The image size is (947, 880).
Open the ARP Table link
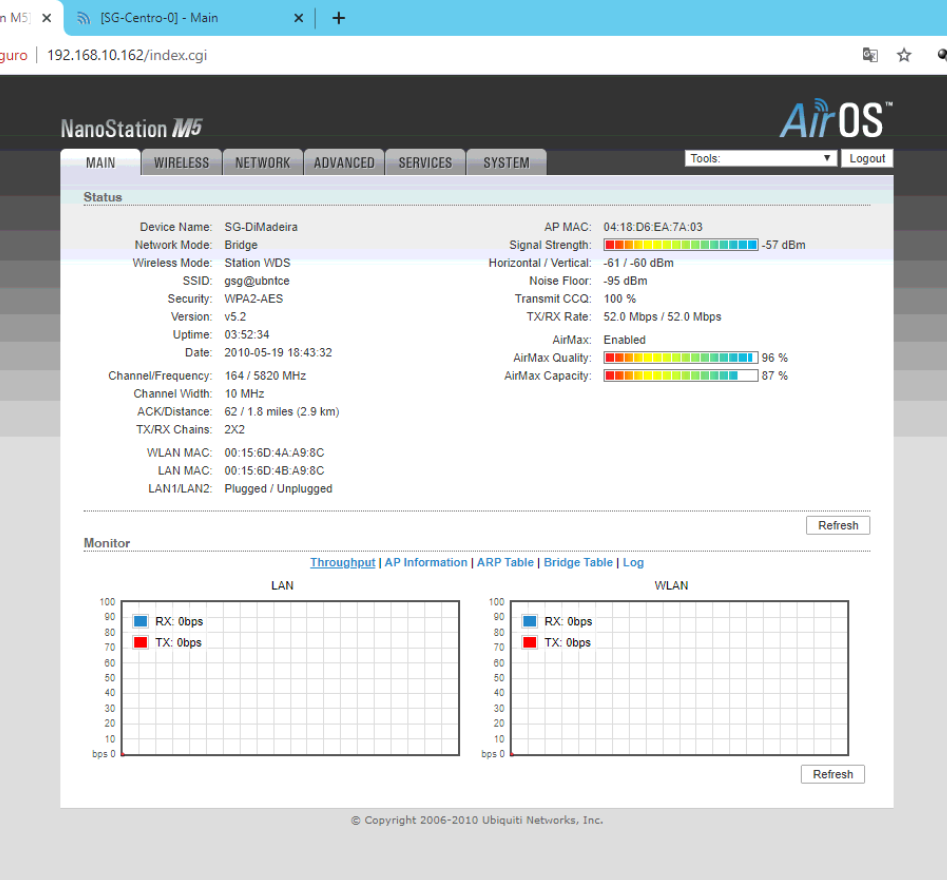506,562
